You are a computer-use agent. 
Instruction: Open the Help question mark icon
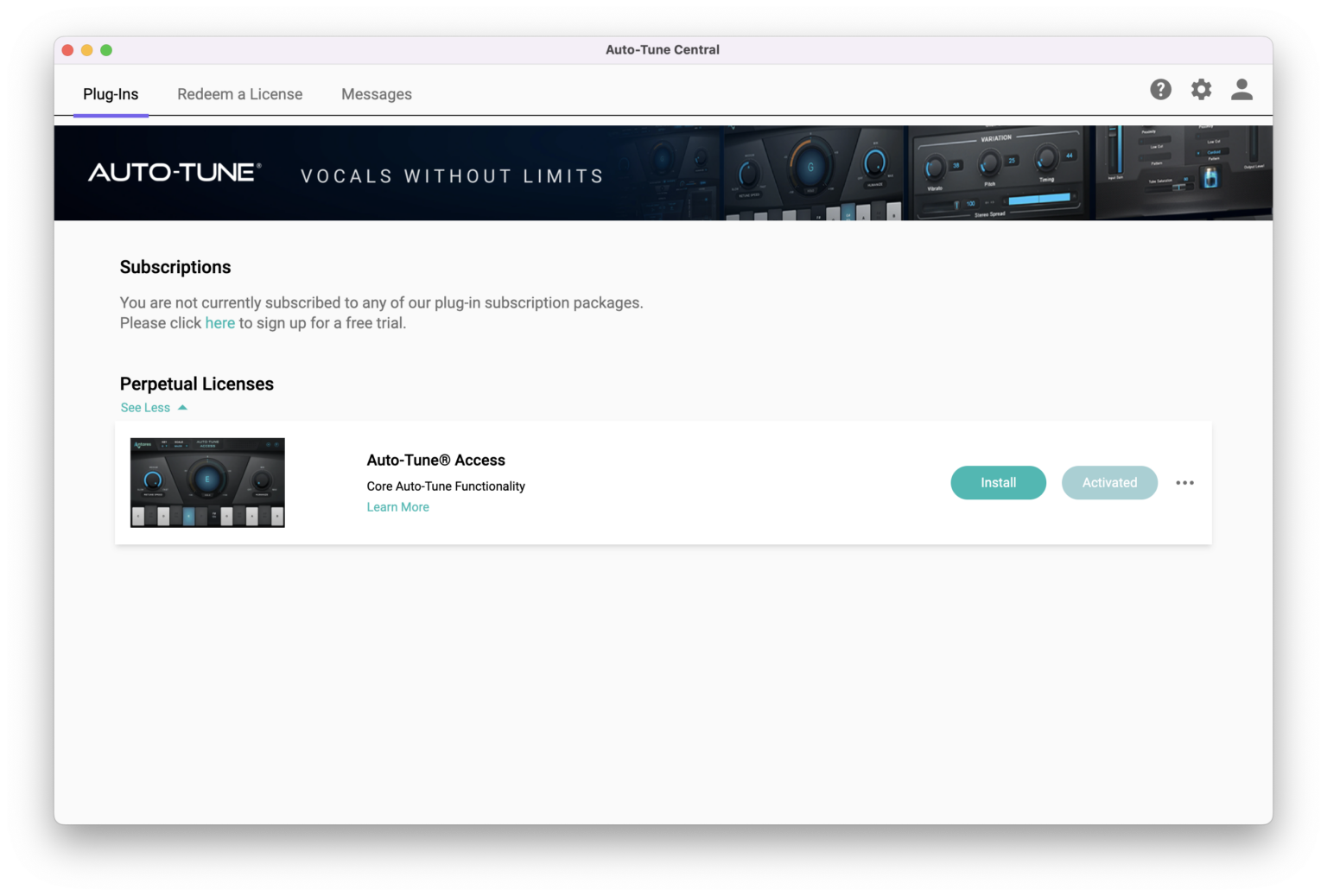1160,90
